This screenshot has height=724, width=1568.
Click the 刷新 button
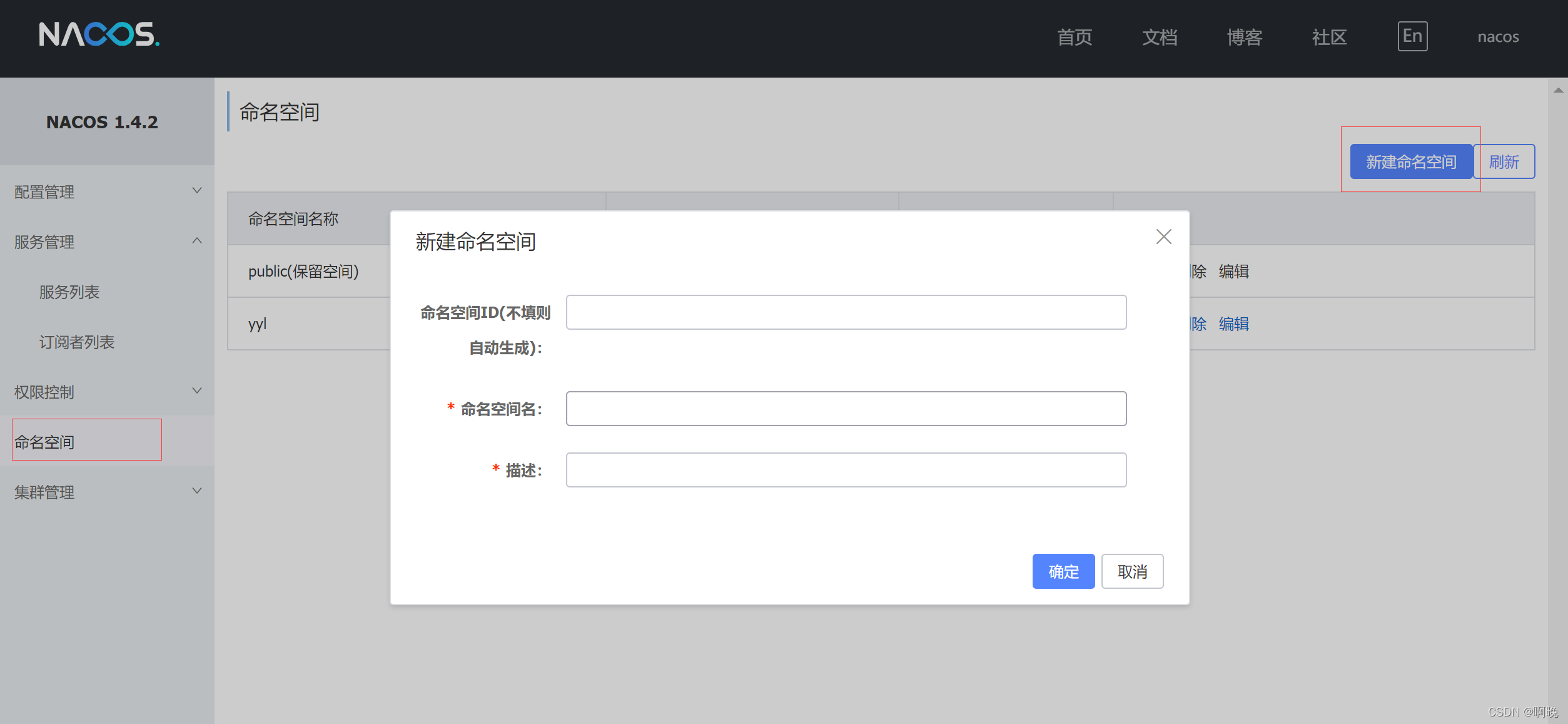tap(1504, 161)
